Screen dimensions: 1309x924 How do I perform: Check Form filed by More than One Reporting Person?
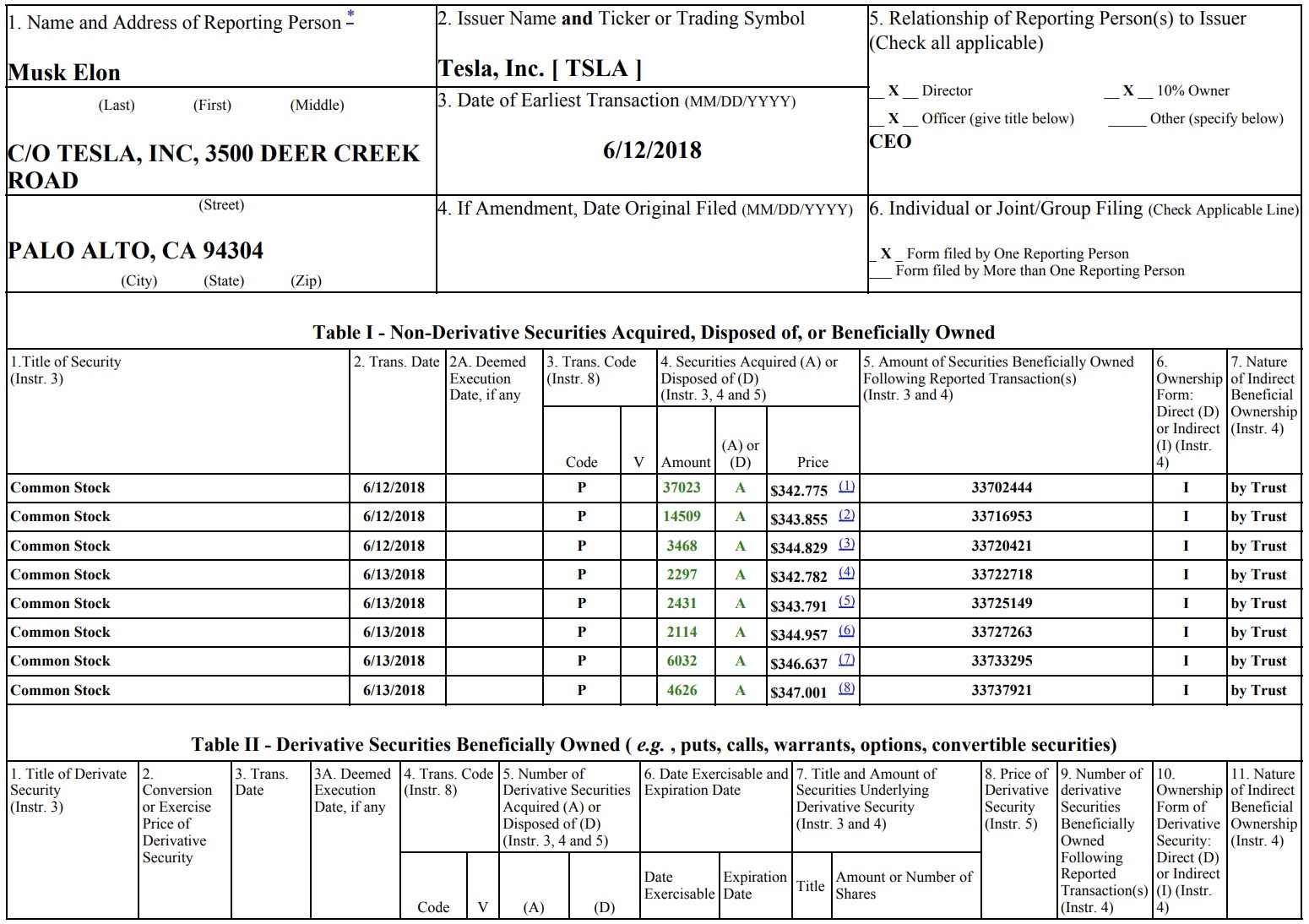point(881,271)
